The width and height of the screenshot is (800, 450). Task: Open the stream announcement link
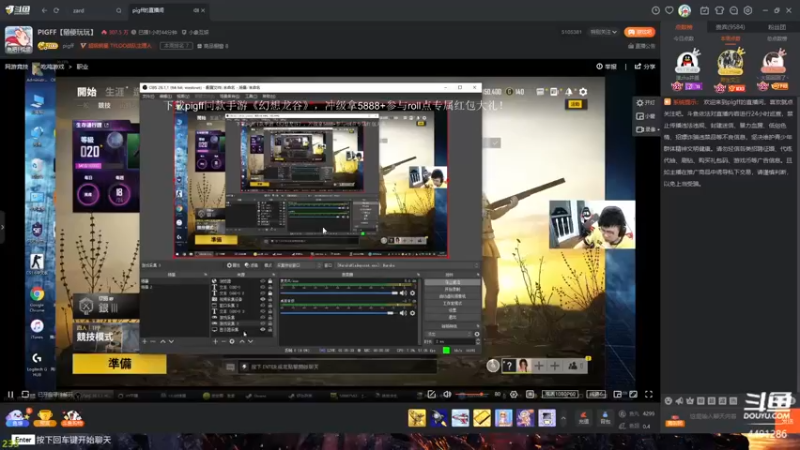(642, 46)
